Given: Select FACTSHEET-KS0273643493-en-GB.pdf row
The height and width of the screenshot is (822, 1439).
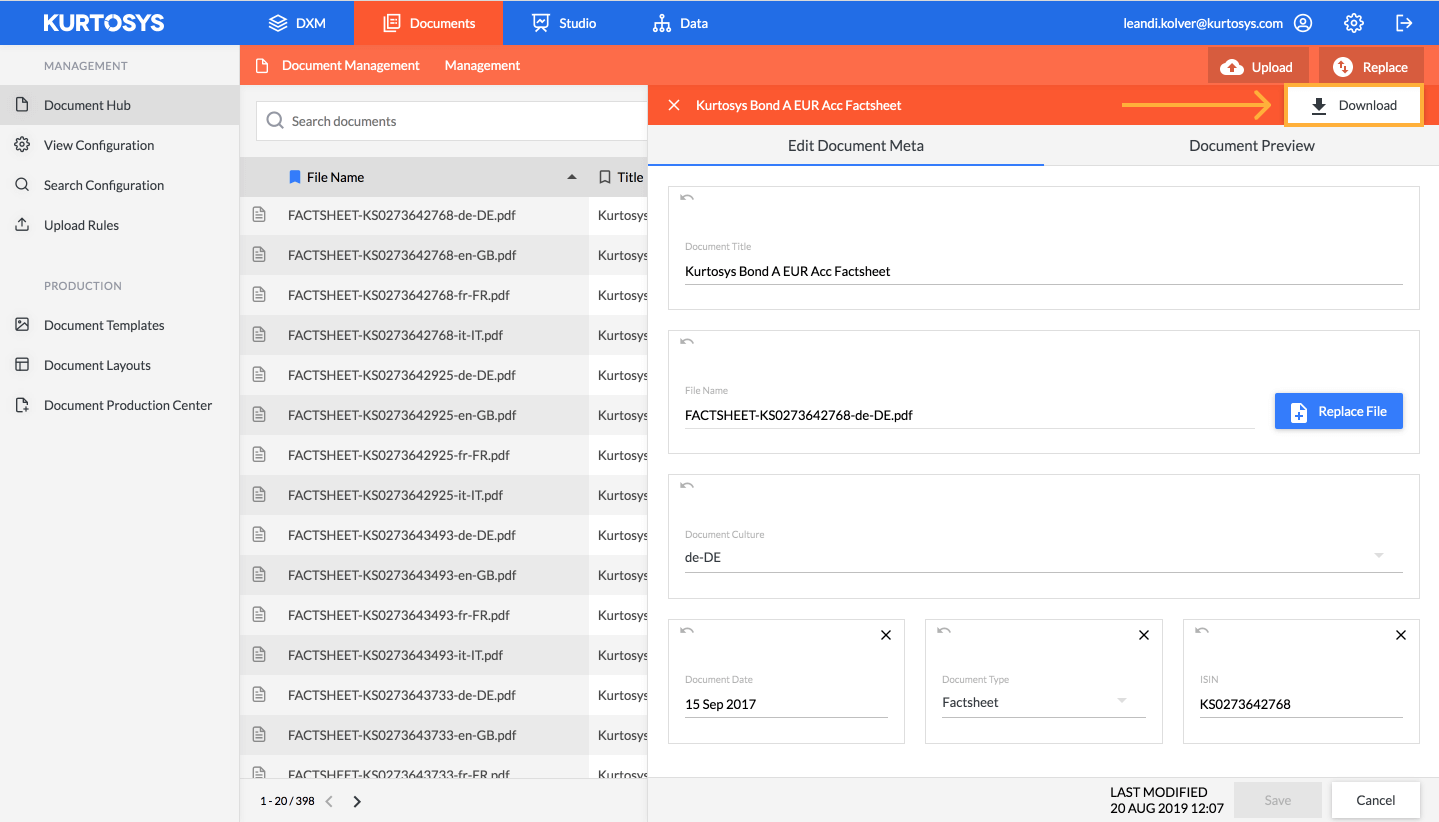Looking at the screenshot, I should point(444,575).
